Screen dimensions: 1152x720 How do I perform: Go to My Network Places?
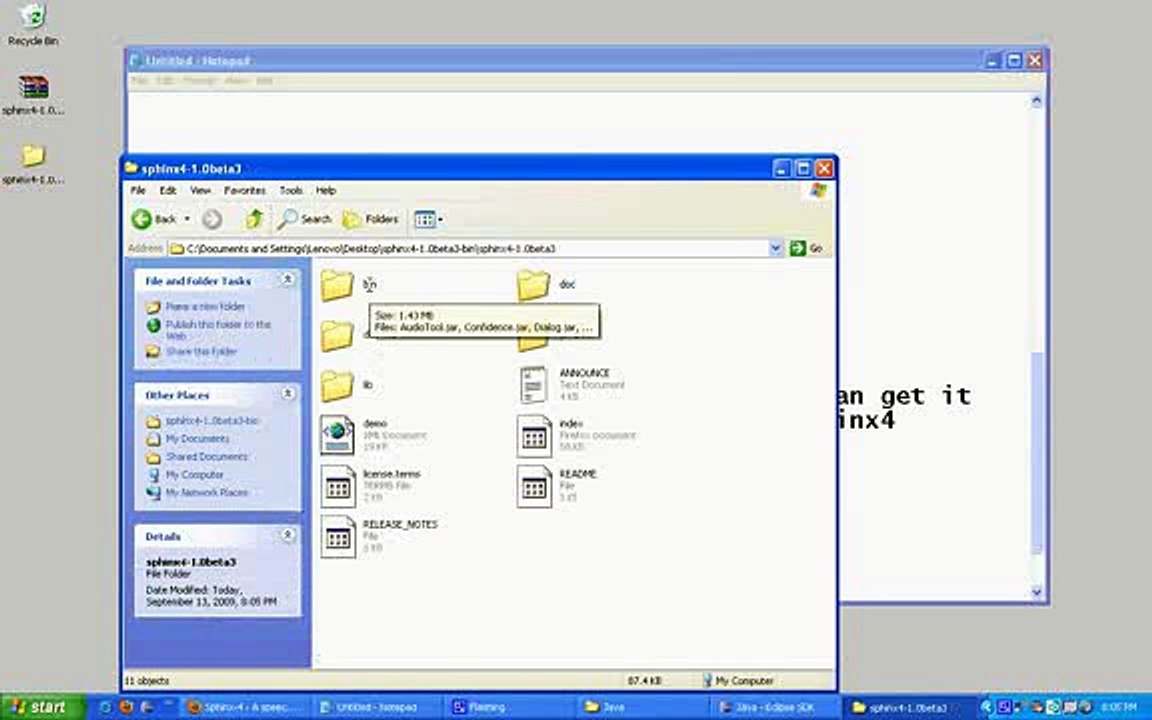206,492
